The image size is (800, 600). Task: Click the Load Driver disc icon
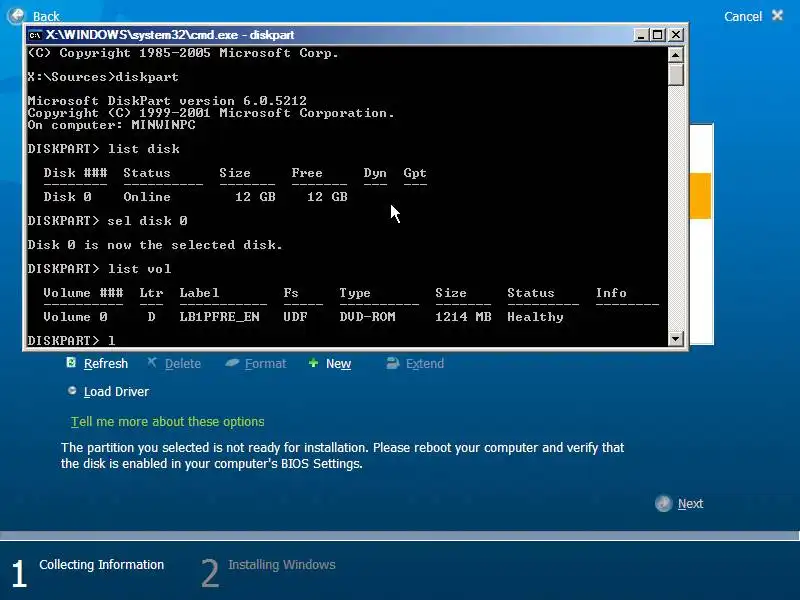(x=72, y=391)
